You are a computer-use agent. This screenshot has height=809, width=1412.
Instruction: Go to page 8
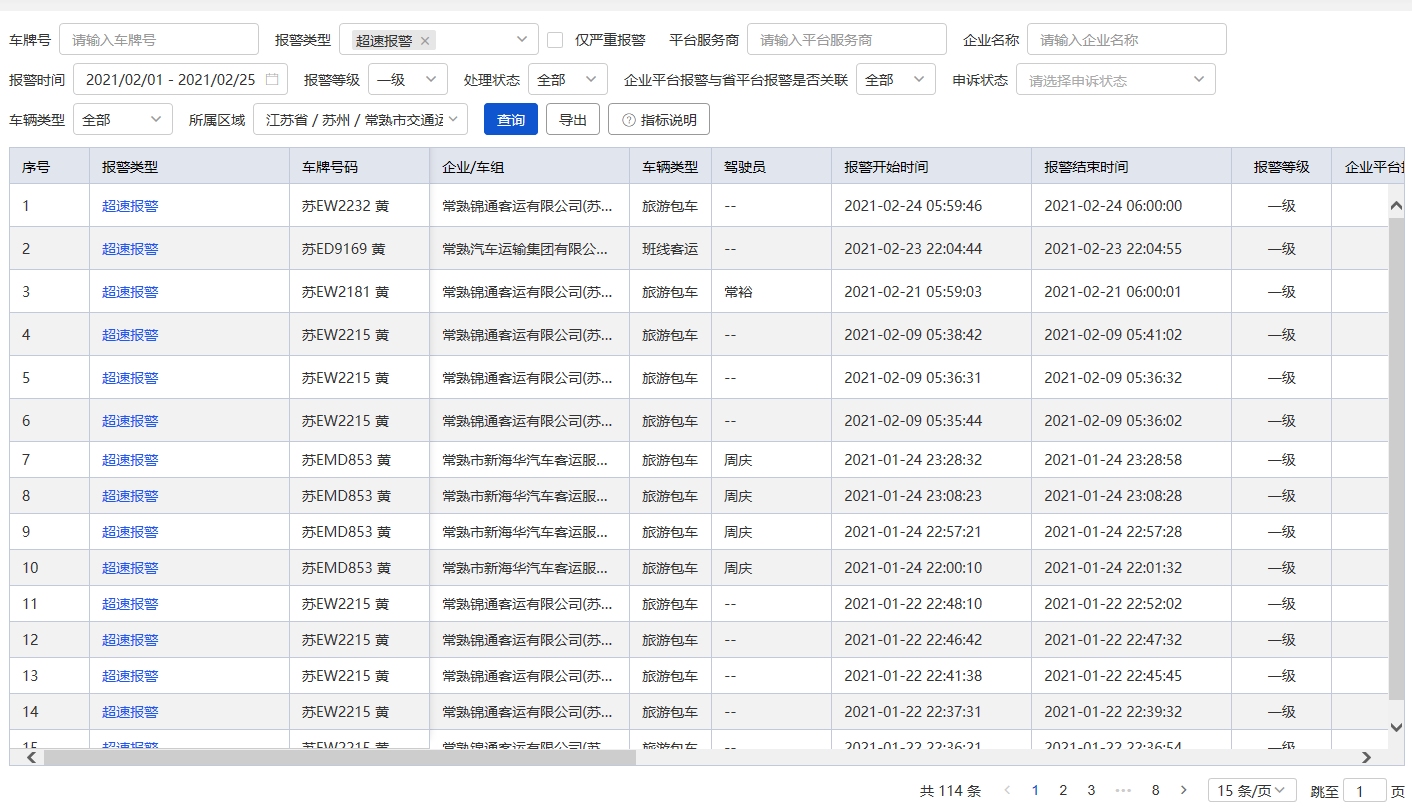click(1155, 790)
